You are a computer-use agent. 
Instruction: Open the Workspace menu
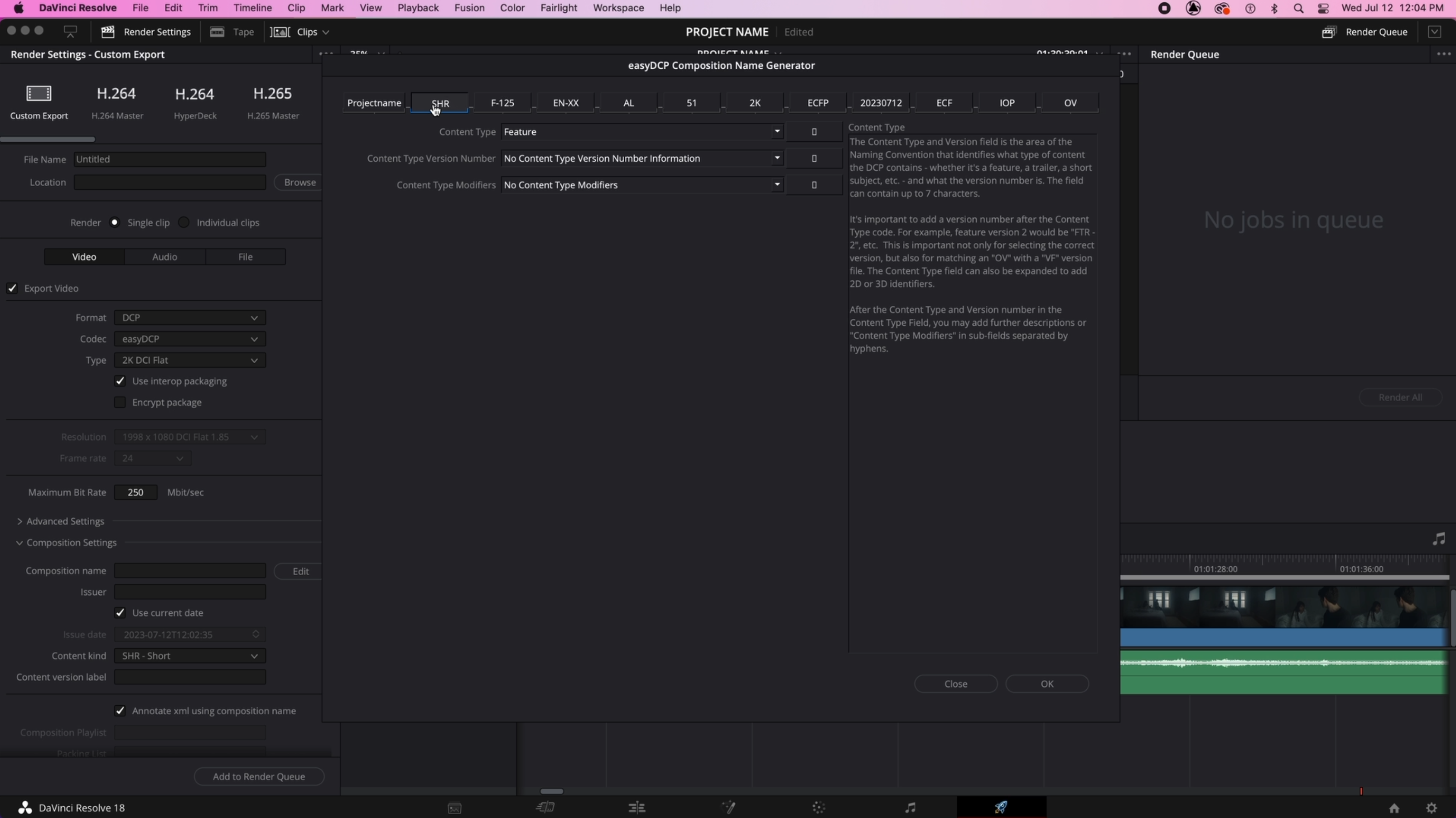coord(618,8)
